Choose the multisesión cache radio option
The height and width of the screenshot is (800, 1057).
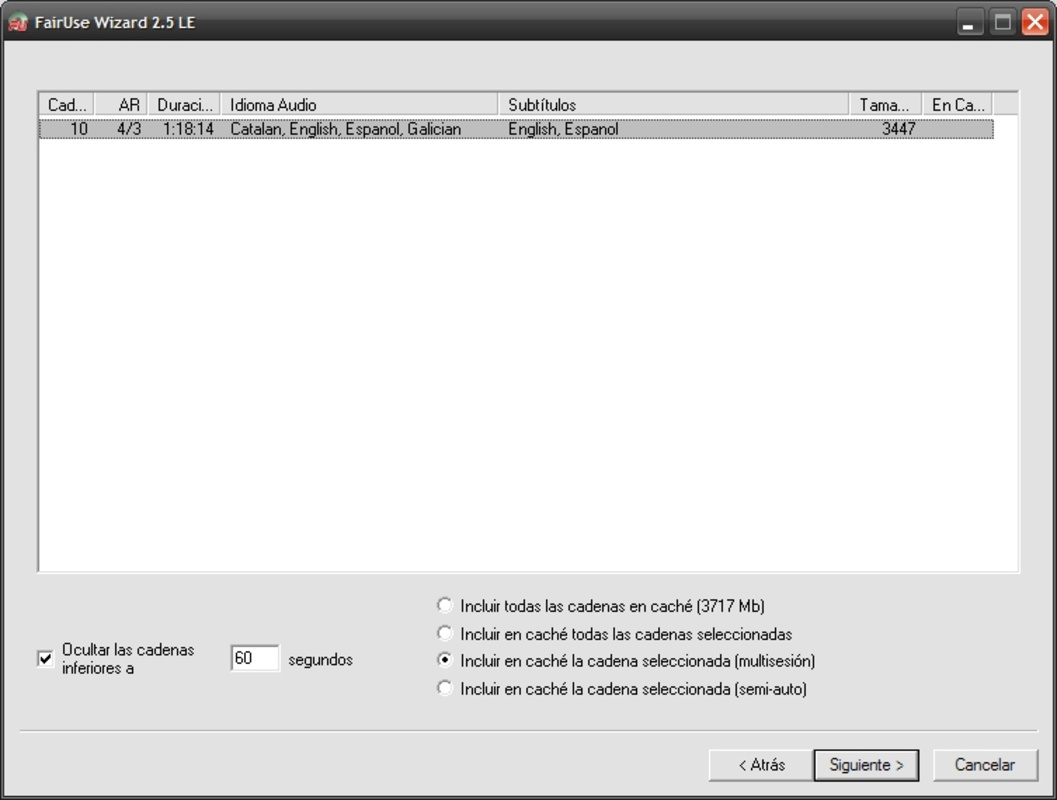click(x=444, y=660)
